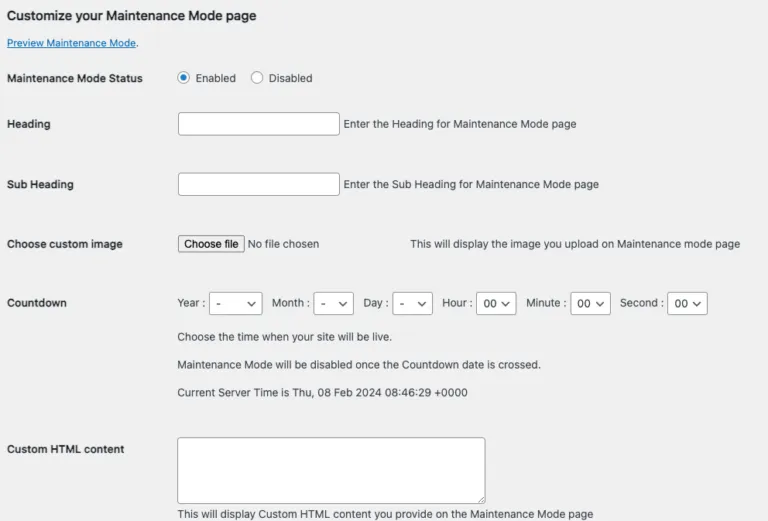Click the Sub Heading text input field

(x=259, y=184)
